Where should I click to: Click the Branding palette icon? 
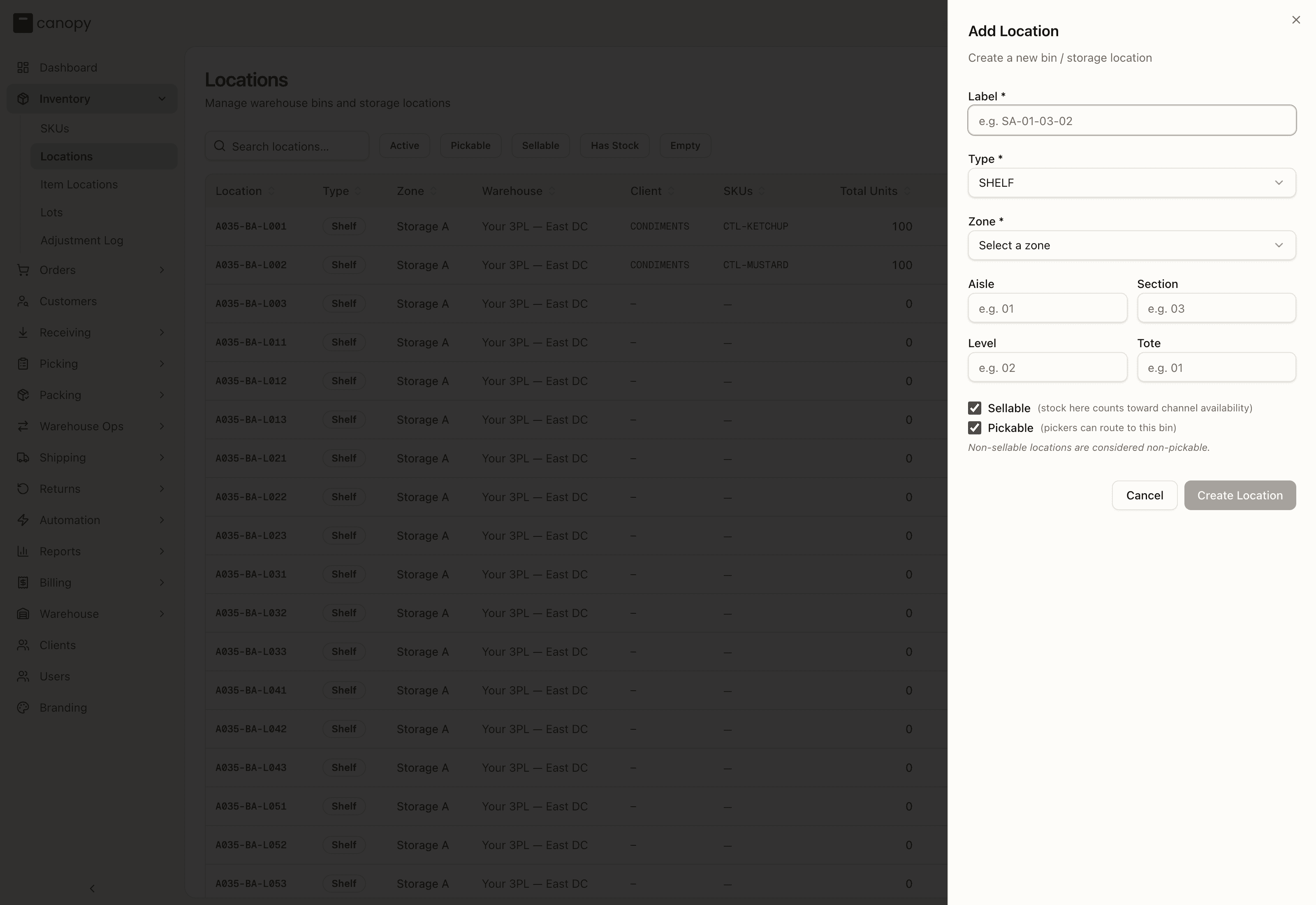click(x=23, y=708)
